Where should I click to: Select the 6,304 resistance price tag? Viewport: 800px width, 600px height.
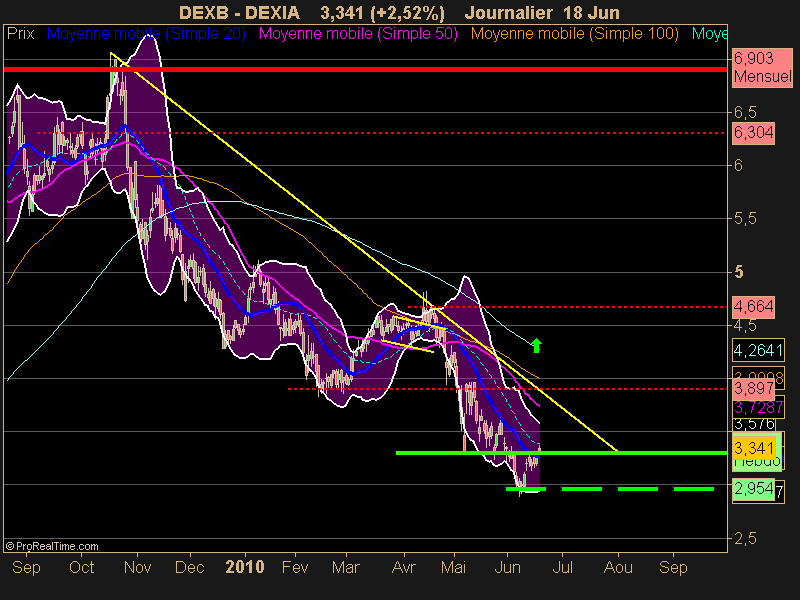753,133
